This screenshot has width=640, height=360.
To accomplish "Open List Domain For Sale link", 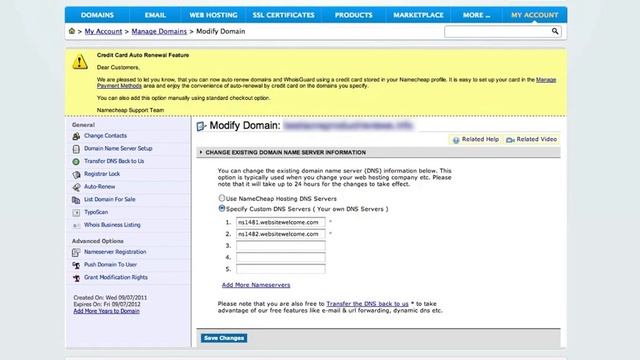I will coord(109,199).
